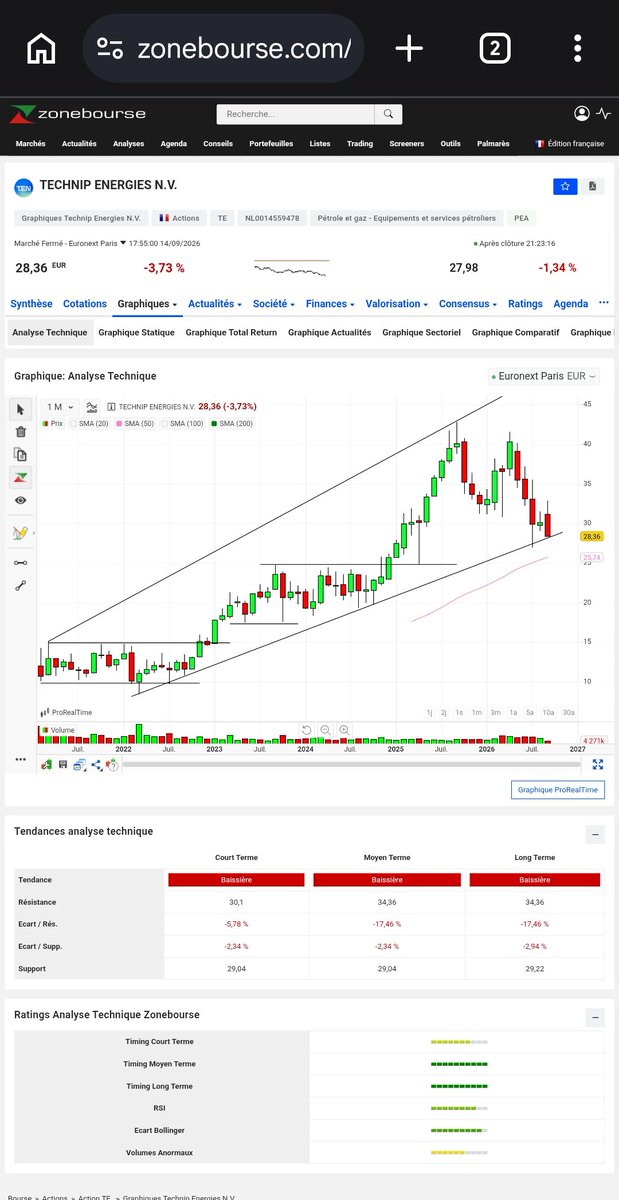Open the Marché Fermé - Euronext Paris selector
The width and height of the screenshot is (619, 1200).
pos(71,243)
